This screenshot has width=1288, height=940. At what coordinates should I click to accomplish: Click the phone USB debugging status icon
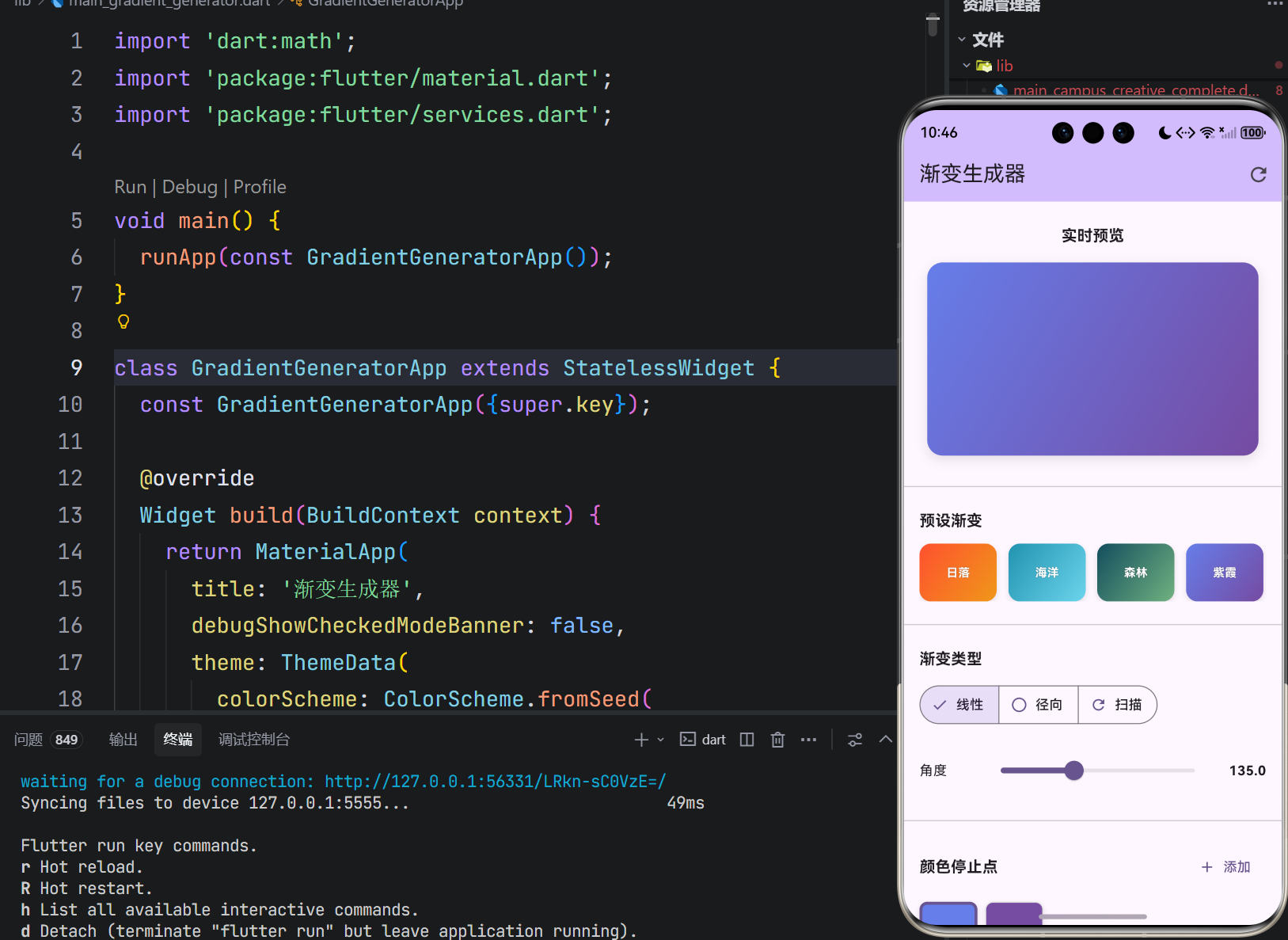point(1185,133)
